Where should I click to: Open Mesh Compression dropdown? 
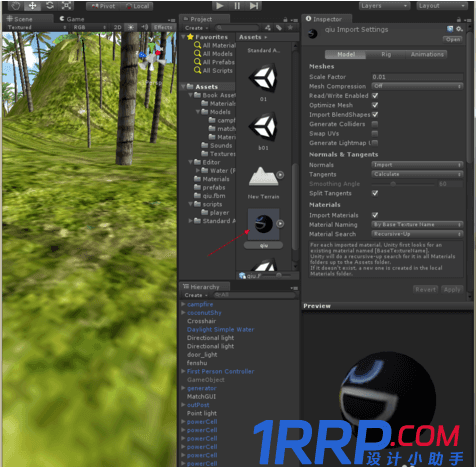pos(417,86)
